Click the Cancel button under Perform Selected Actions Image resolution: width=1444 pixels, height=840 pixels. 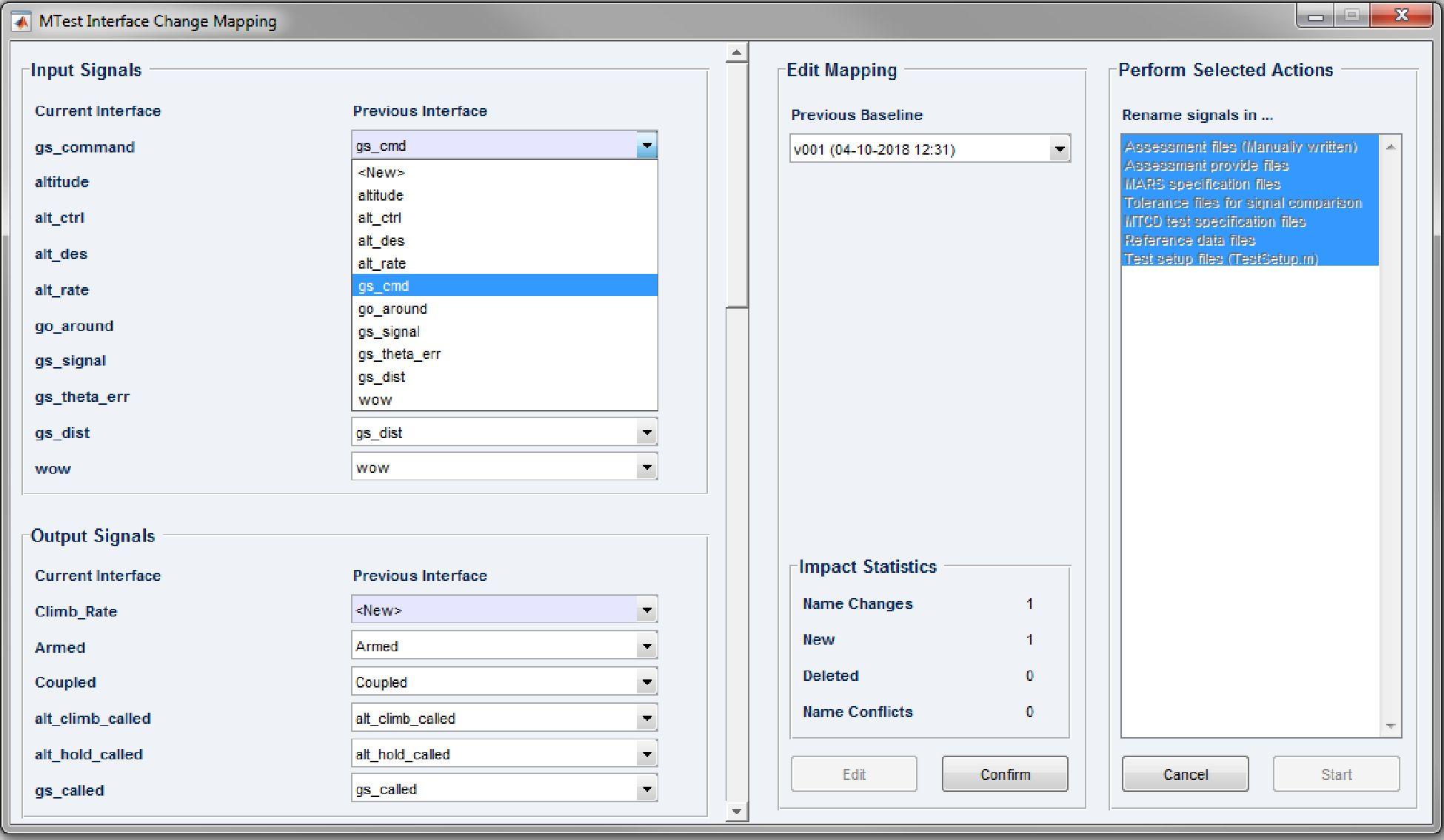1185,774
